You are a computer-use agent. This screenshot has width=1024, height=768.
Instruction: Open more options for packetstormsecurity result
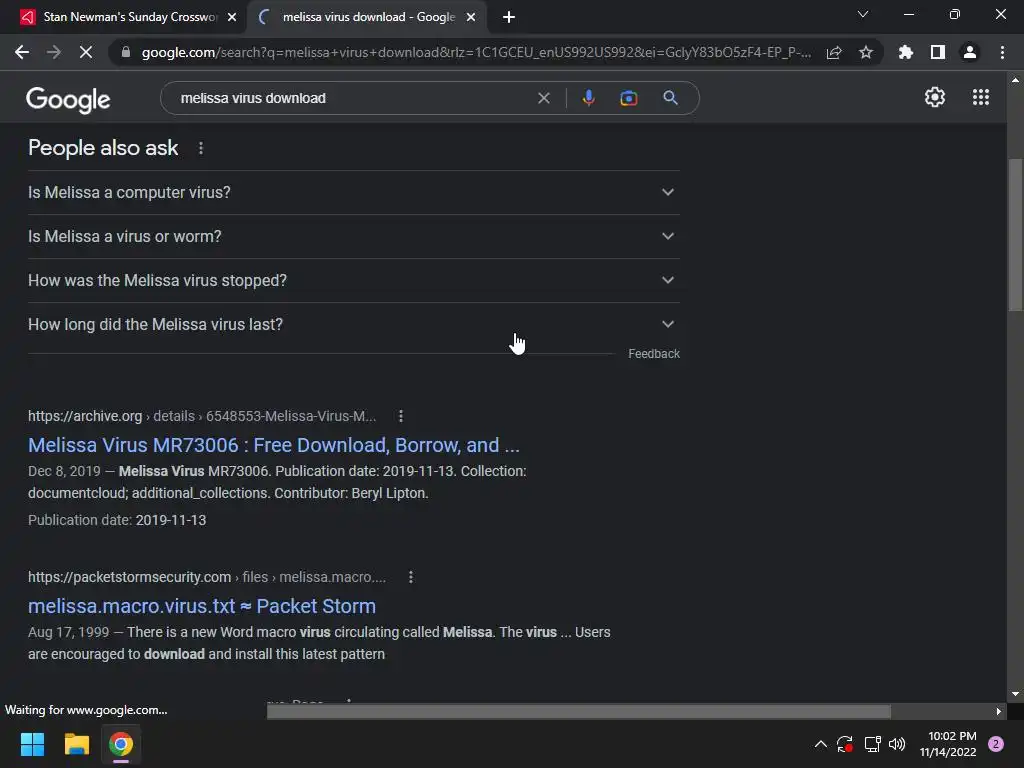click(x=411, y=577)
